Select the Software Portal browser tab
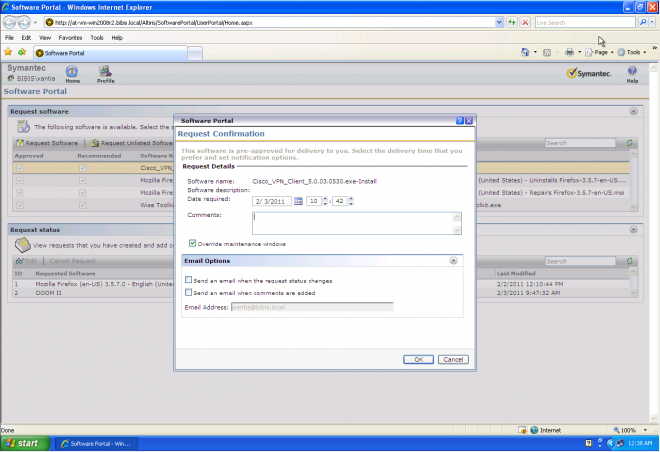The height and width of the screenshot is (452, 660). click(110, 53)
